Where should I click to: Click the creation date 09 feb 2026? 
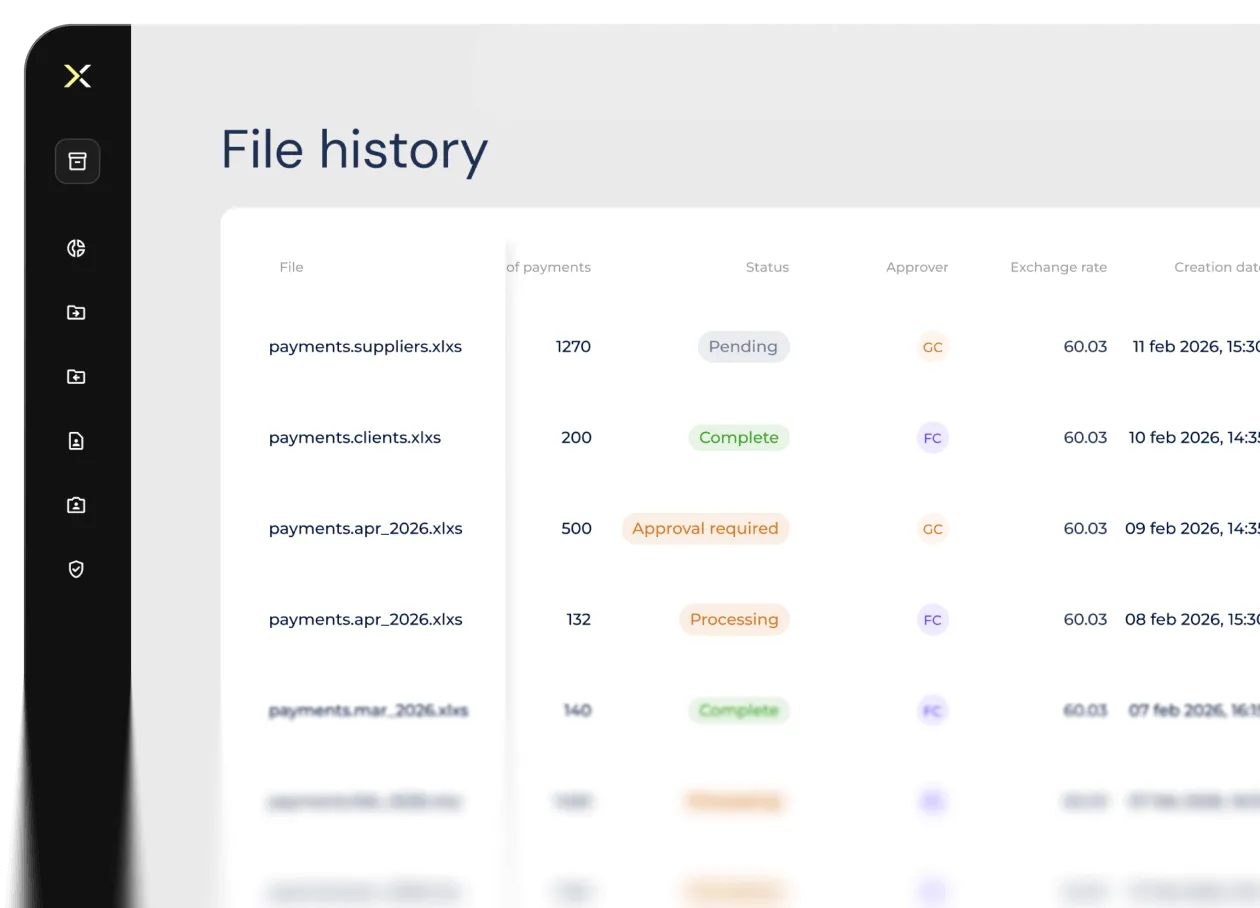[1192, 529]
